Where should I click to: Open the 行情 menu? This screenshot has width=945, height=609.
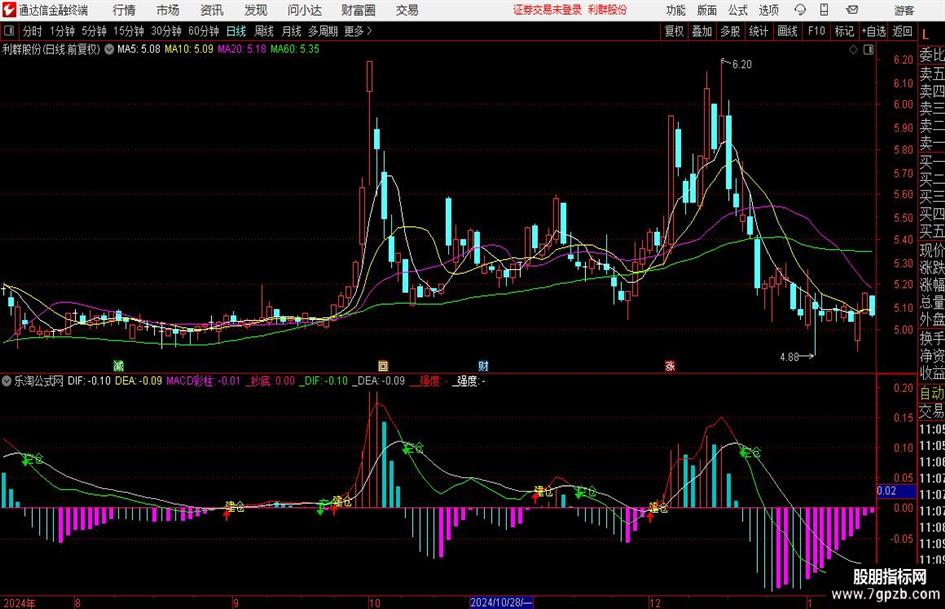click(124, 10)
